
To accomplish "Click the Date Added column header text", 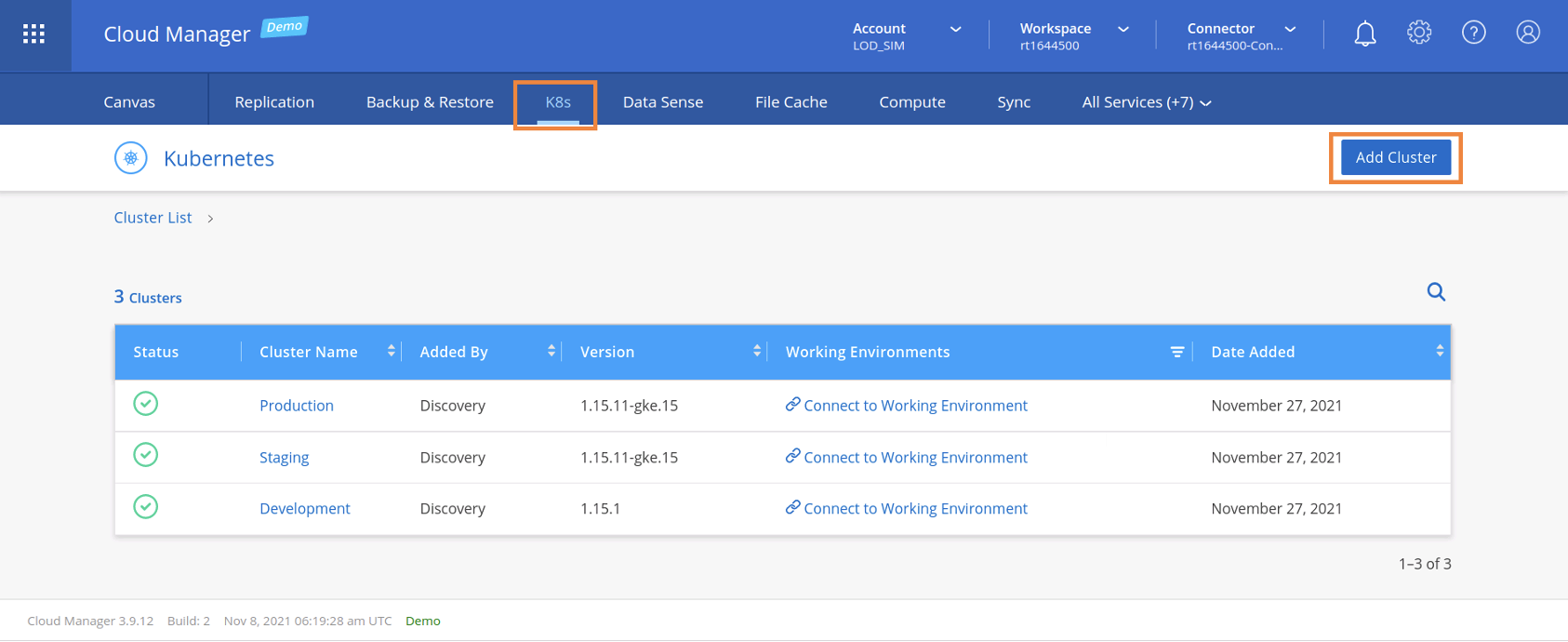I will coord(1253,352).
